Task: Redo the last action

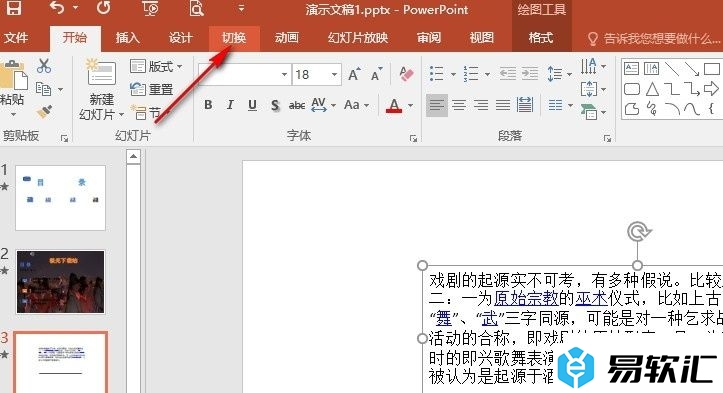Action: 103,8
